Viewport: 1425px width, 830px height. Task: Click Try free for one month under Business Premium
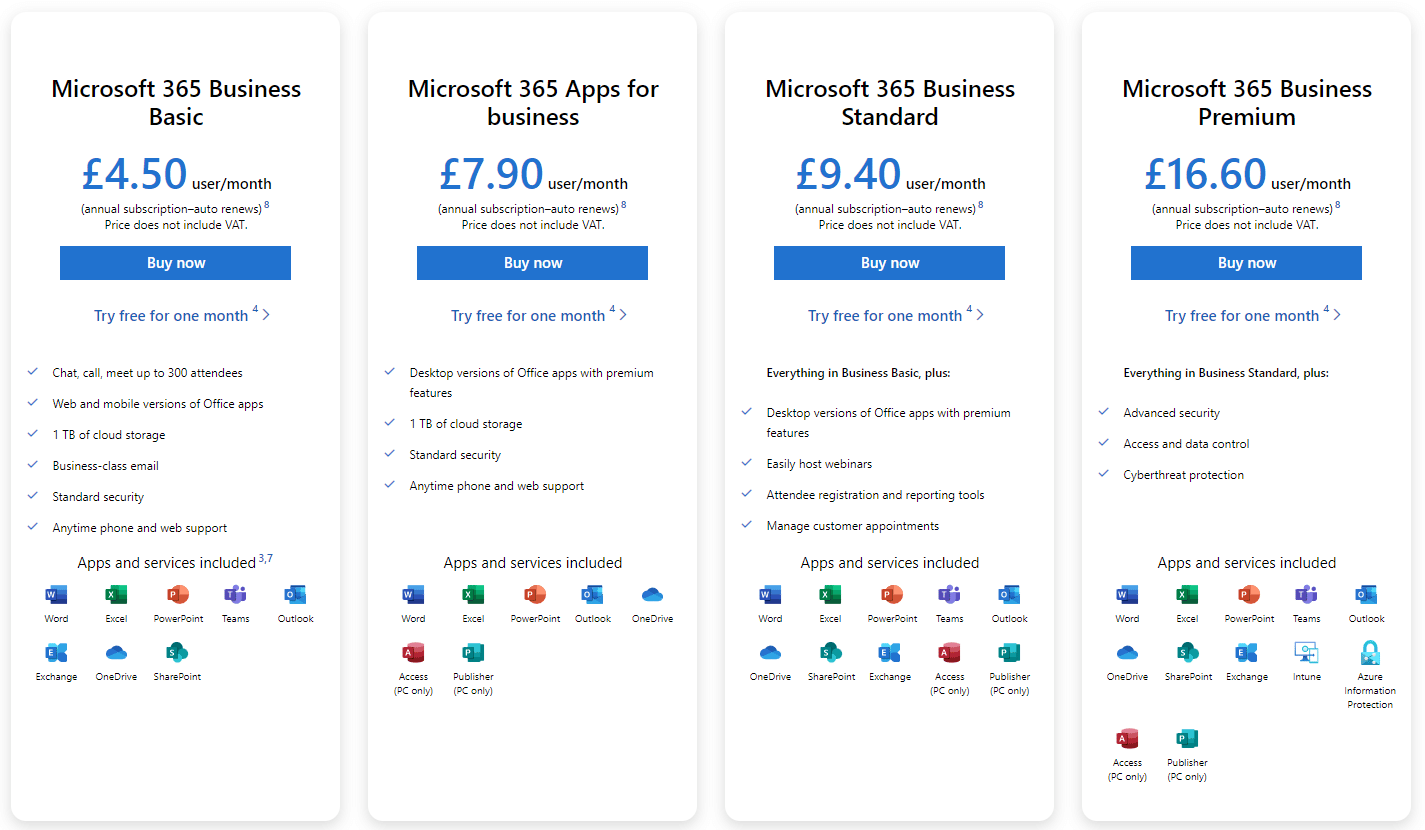coord(1244,315)
